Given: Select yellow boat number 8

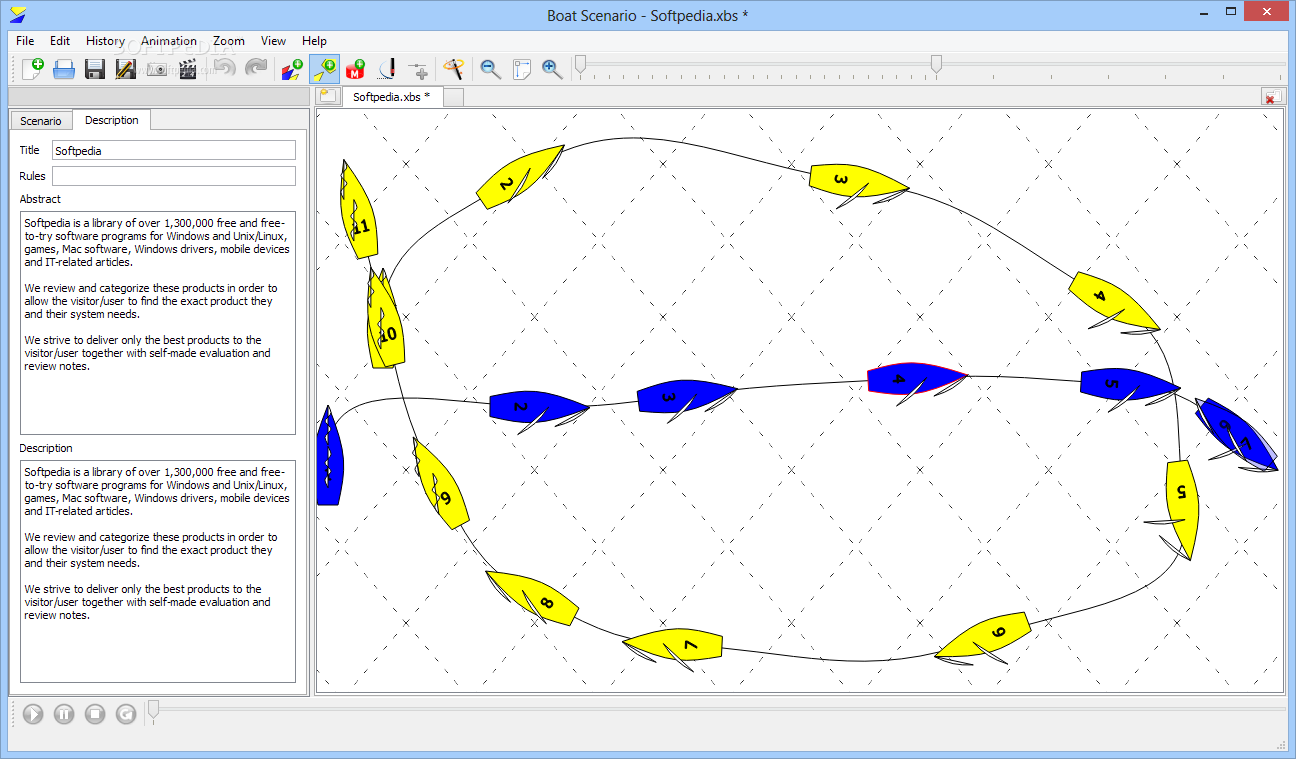Looking at the screenshot, I should (534, 598).
